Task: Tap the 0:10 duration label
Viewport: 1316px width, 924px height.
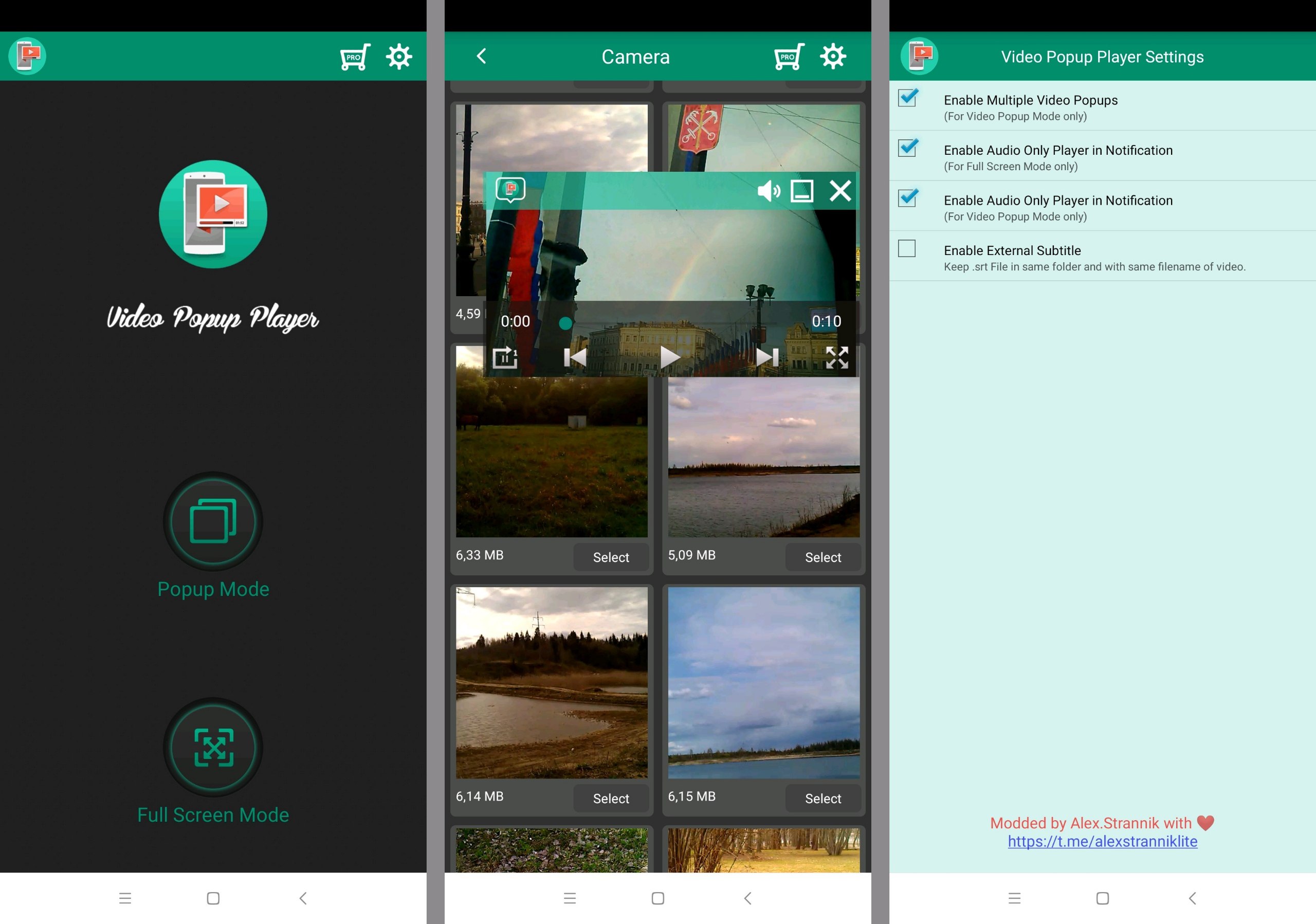Action: pos(827,321)
